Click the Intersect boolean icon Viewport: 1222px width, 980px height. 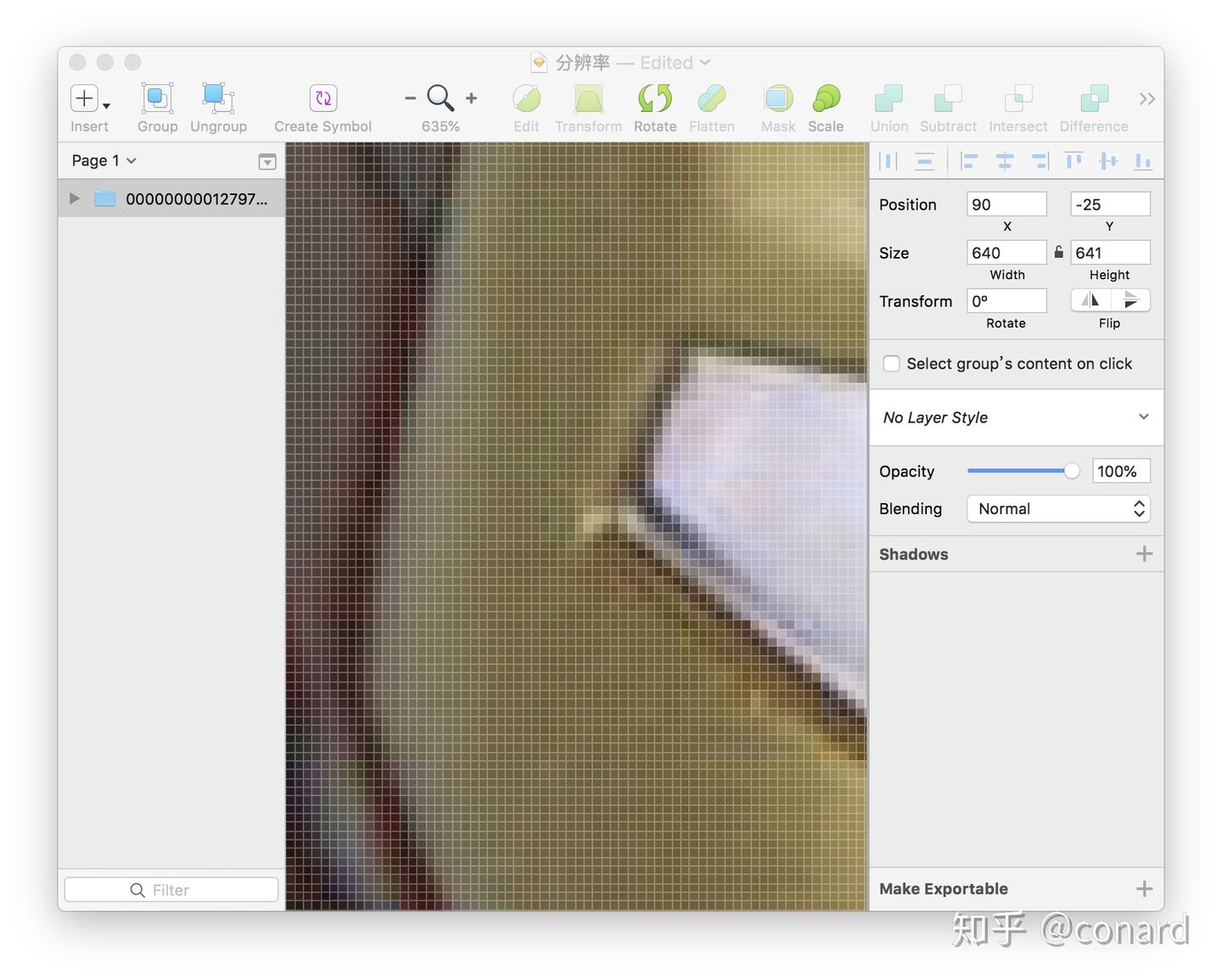click(x=1017, y=98)
